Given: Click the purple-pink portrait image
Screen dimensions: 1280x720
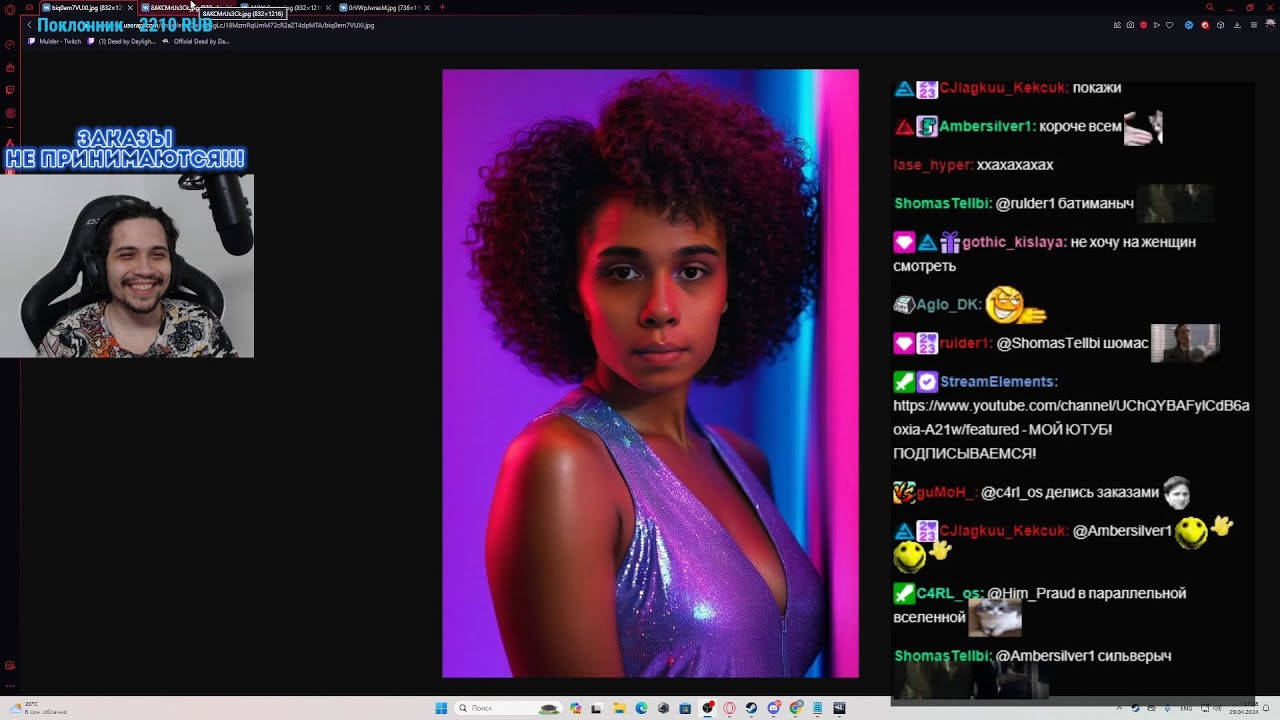Looking at the screenshot, I should click(x=650, y=373).
